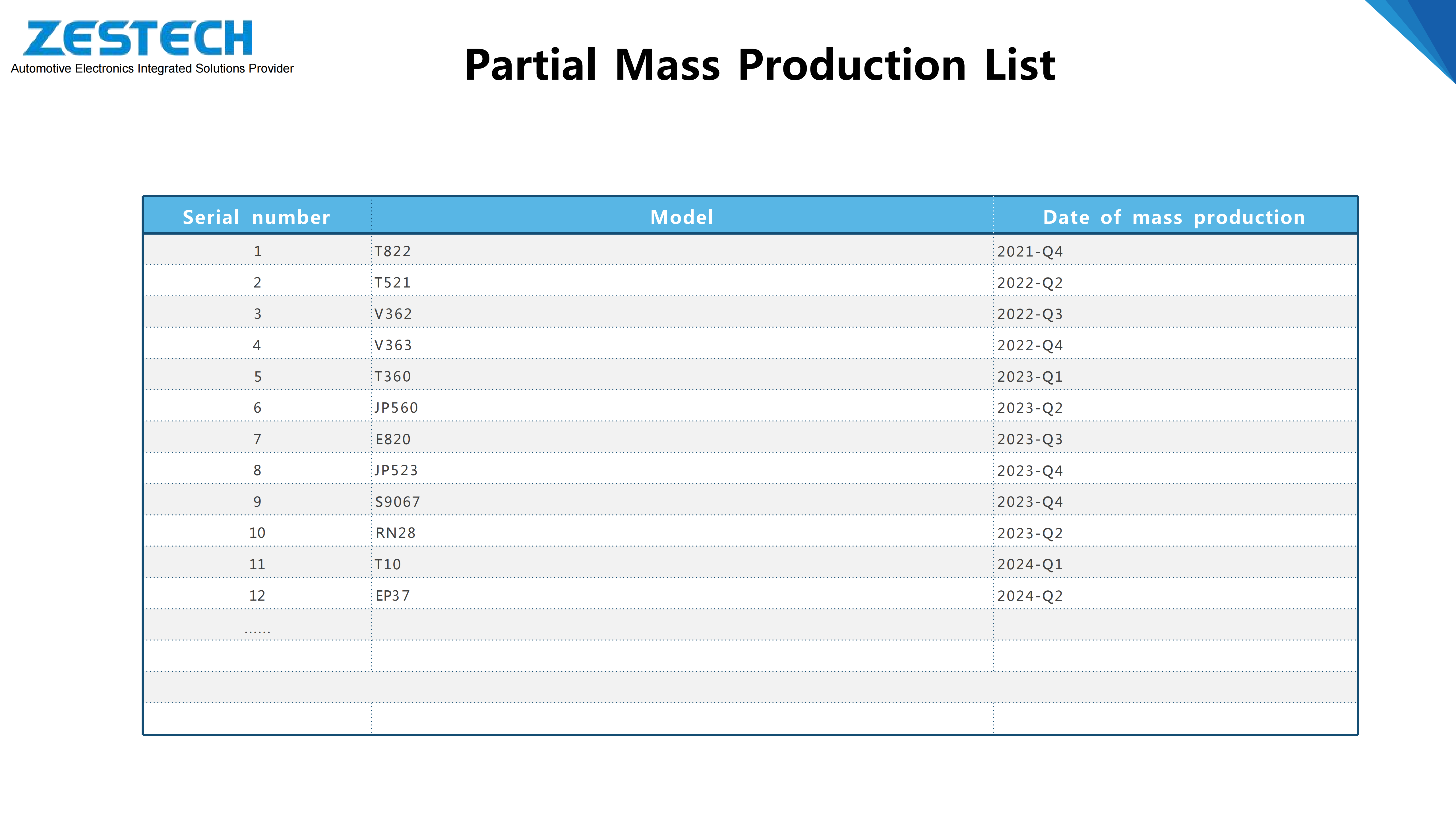Click the S9067 model cell
Viewport: 1456px width, 819px height.
tap(397, 502)
